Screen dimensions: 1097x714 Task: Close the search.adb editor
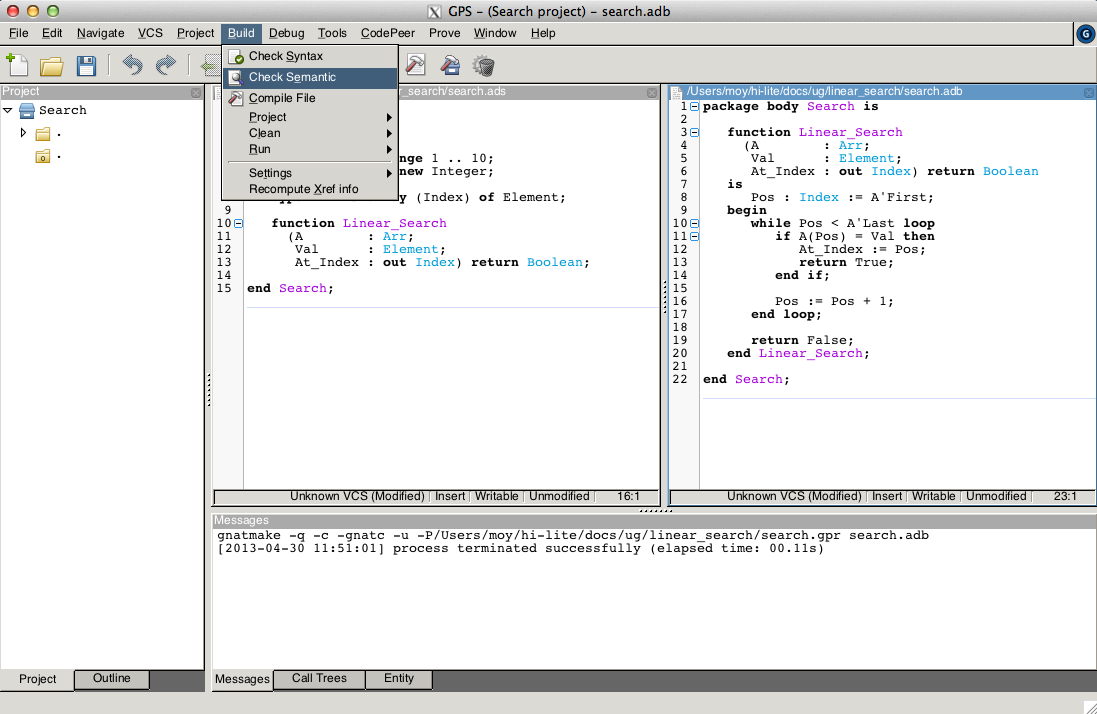tap(1089, 92)
